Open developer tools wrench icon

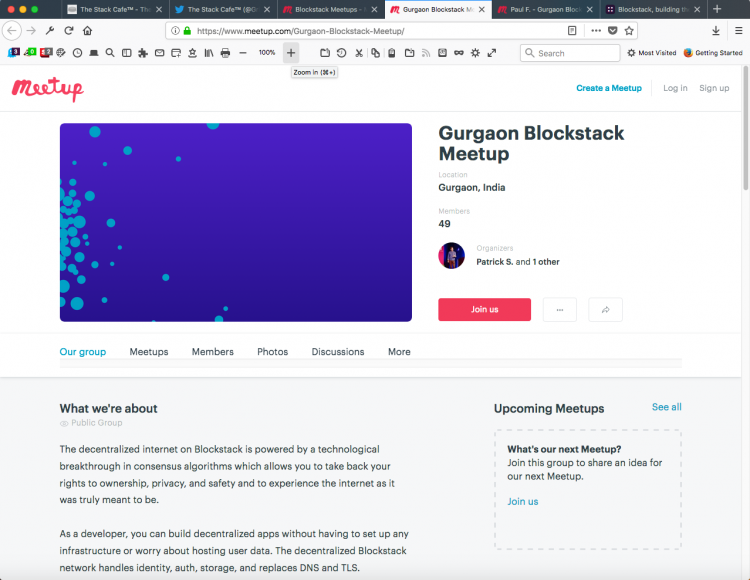point(50,31)
